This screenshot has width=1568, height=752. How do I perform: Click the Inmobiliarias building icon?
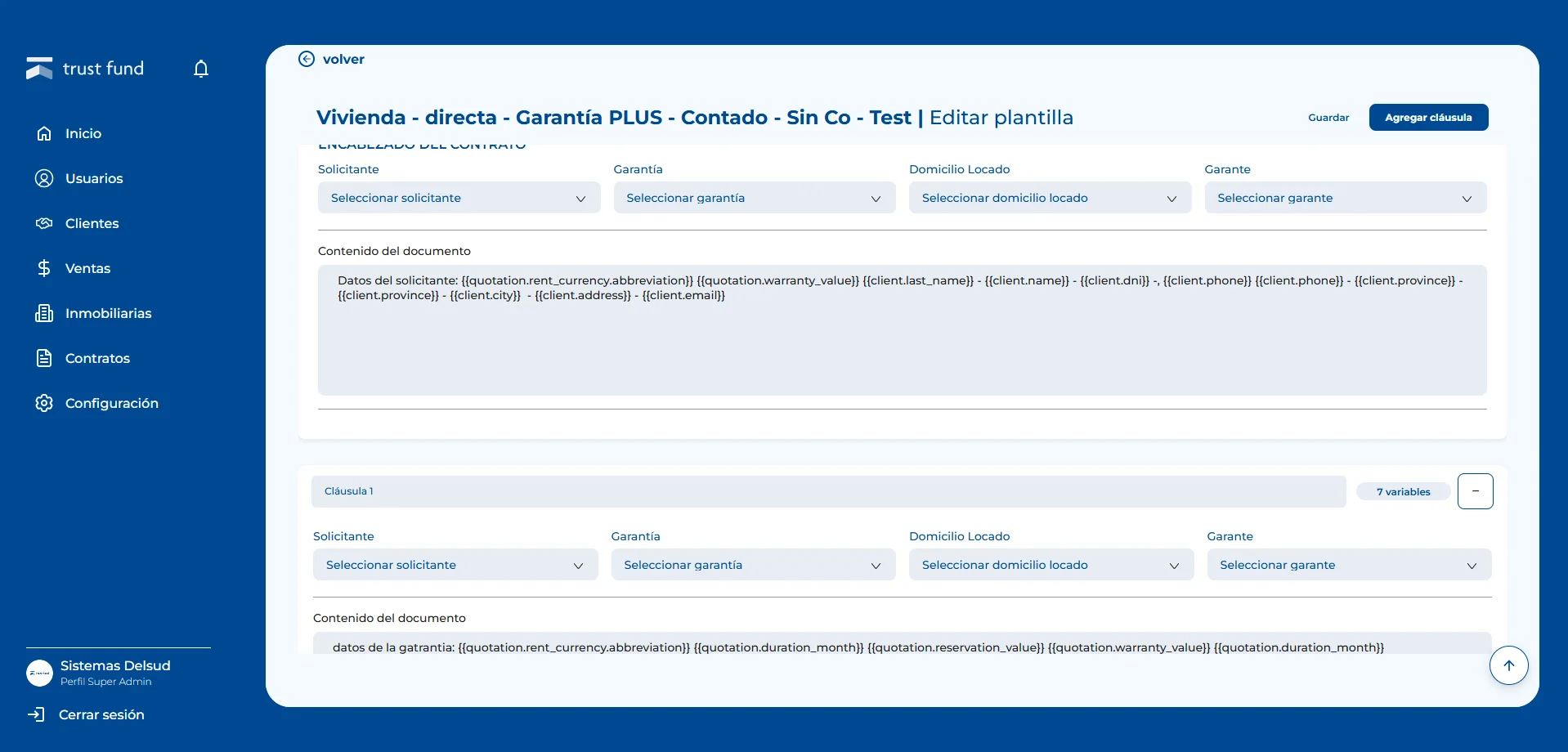point(44,313)
